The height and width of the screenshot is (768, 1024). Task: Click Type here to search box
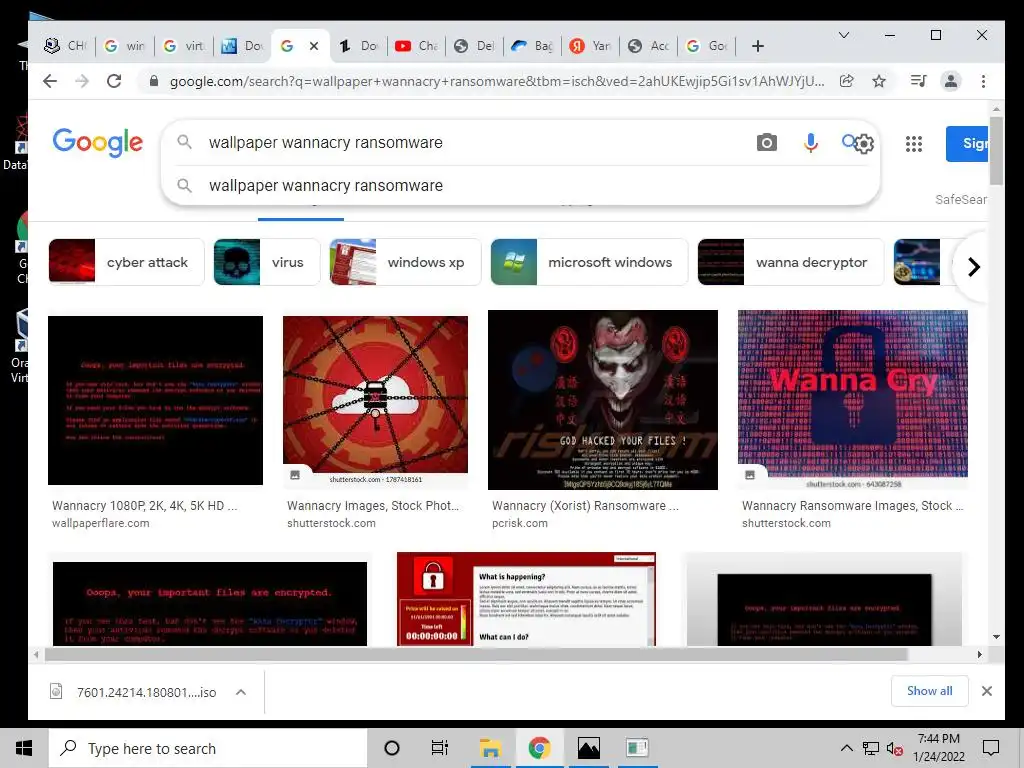pos(208,748)
